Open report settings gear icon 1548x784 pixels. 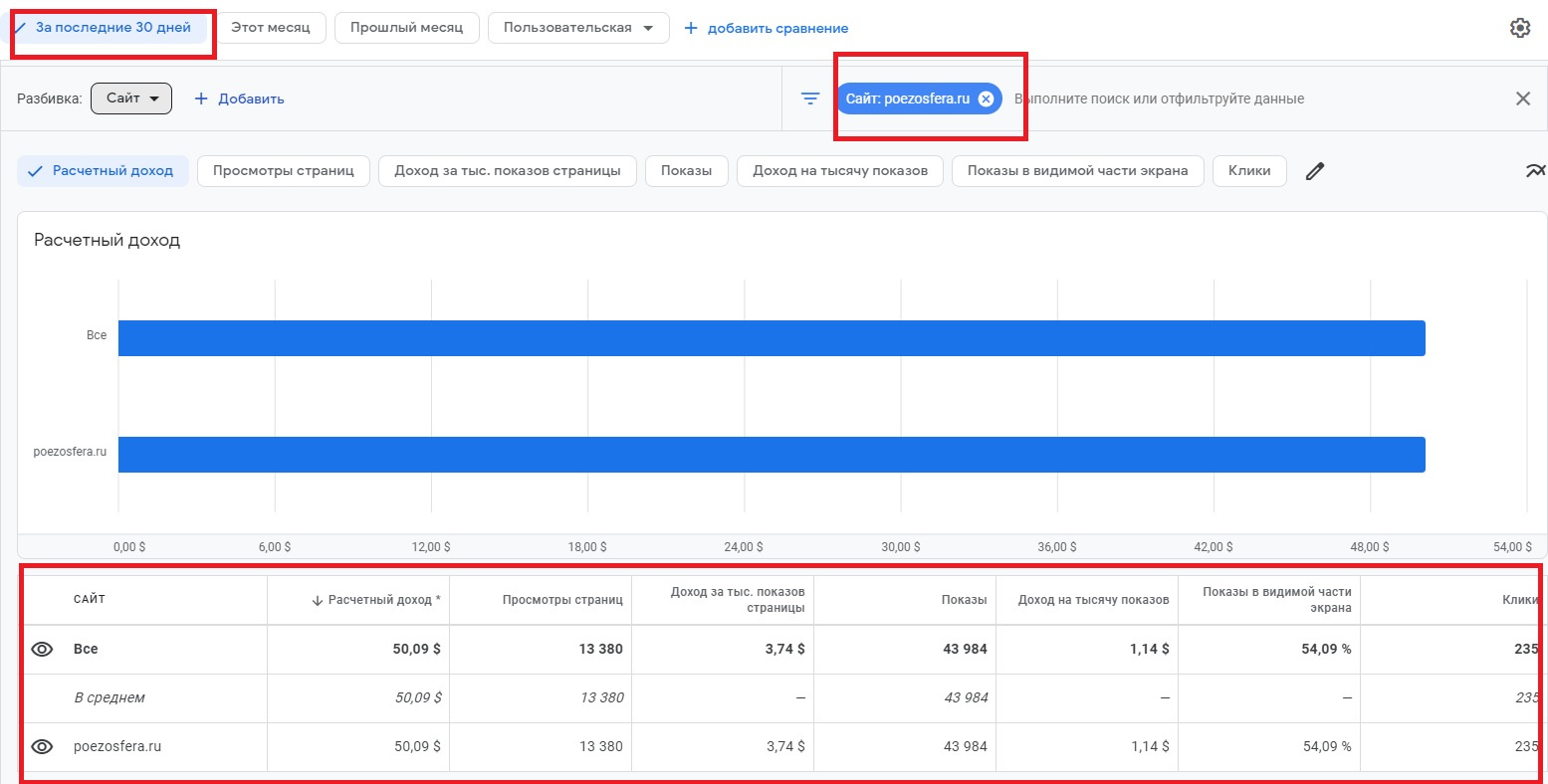click(1519, 28)
